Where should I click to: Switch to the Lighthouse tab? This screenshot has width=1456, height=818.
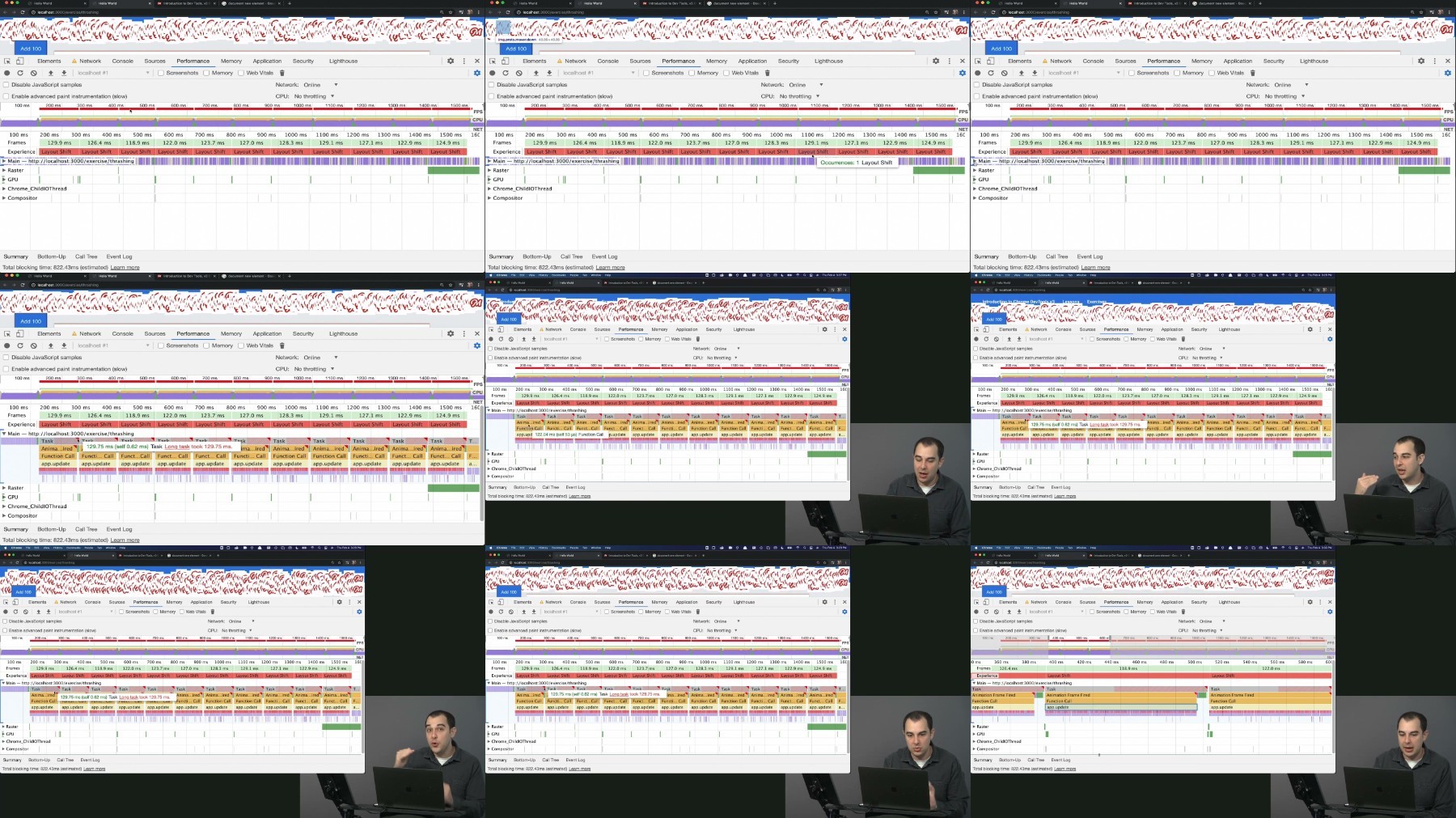pyautogui.click(x=343, y=61)
